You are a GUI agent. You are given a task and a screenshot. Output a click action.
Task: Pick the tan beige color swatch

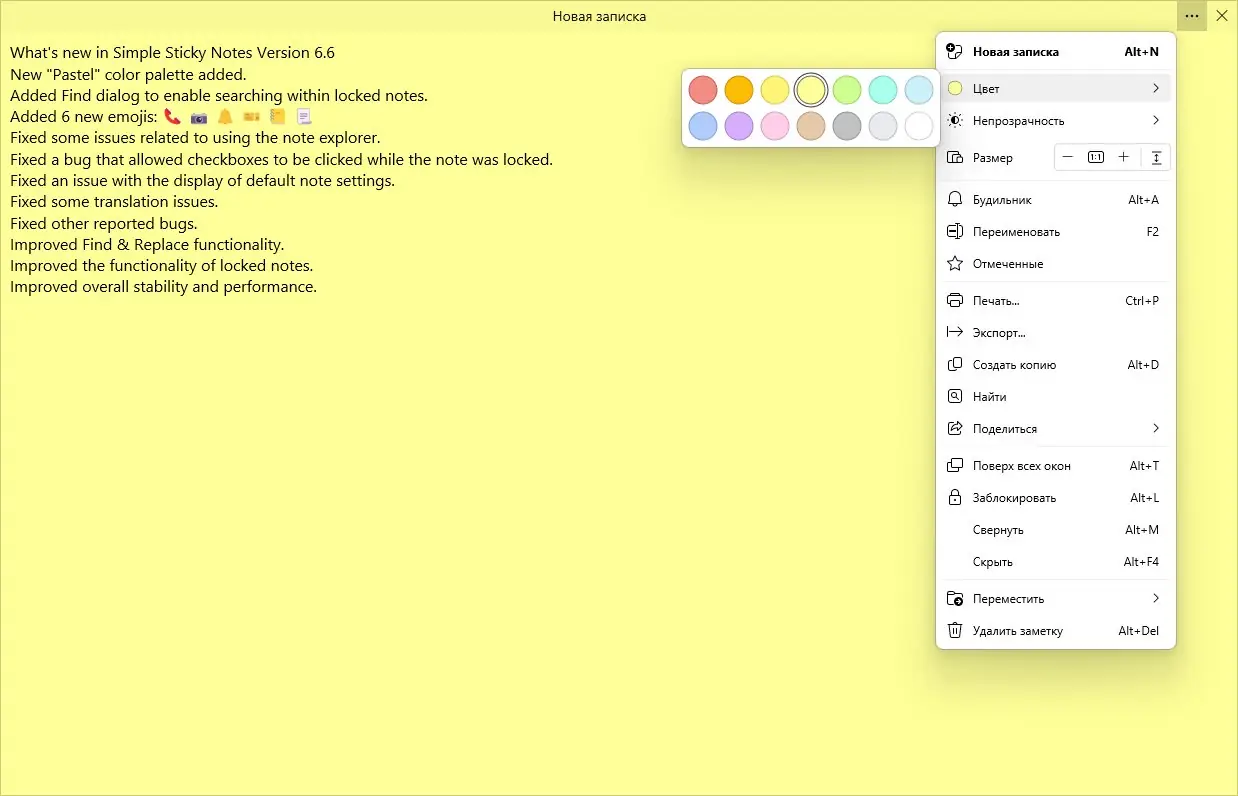811,126
